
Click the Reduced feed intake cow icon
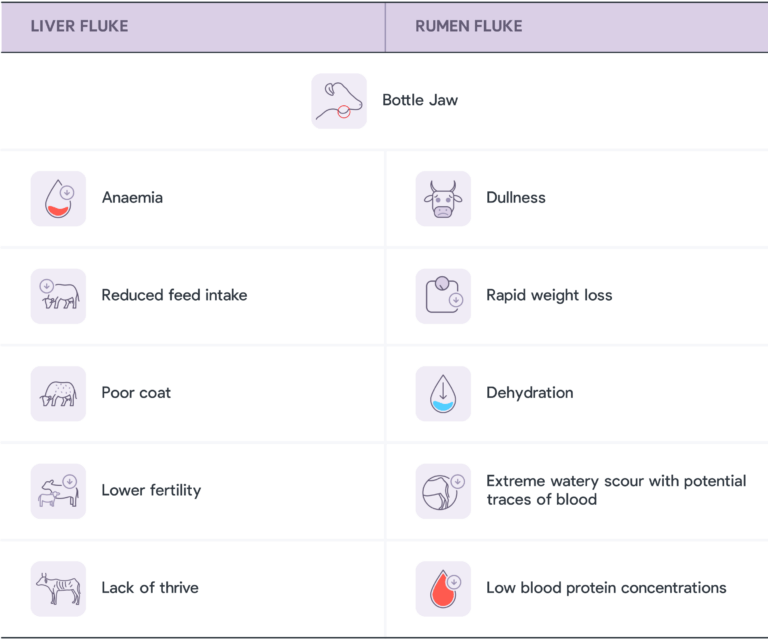(58, 295)
